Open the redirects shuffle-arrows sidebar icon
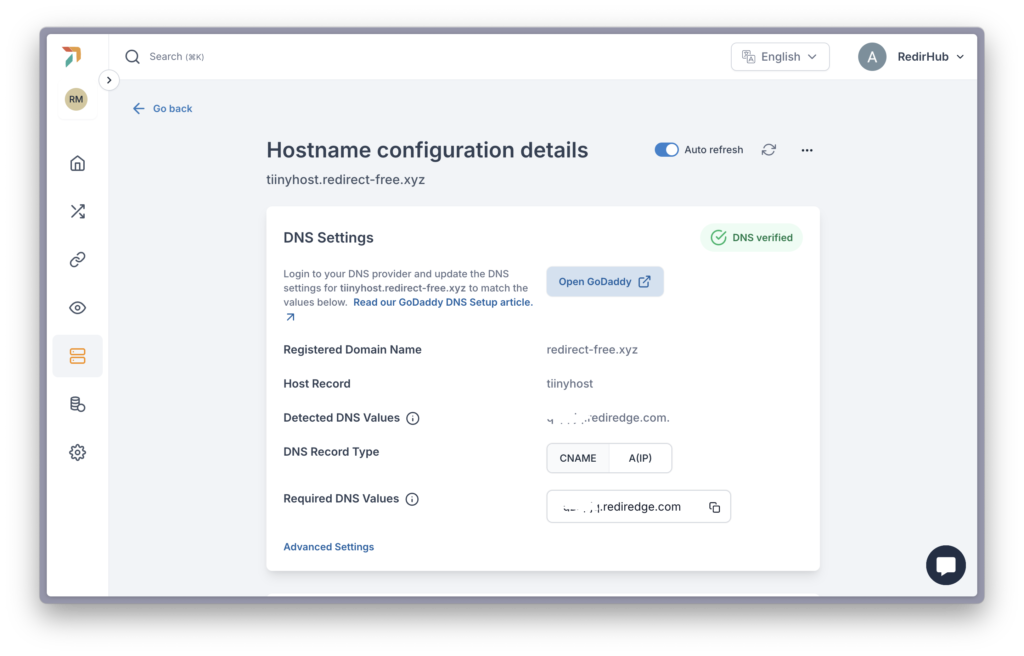Image resolution: width=1024 pixels, height=656 pixels. point(77,211)
